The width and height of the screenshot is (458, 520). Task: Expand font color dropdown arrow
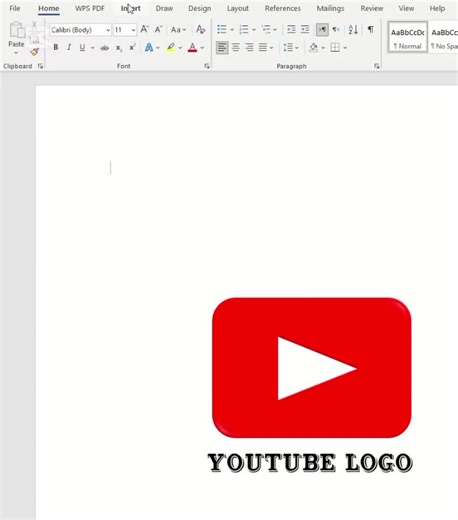(x=202, y=48)
